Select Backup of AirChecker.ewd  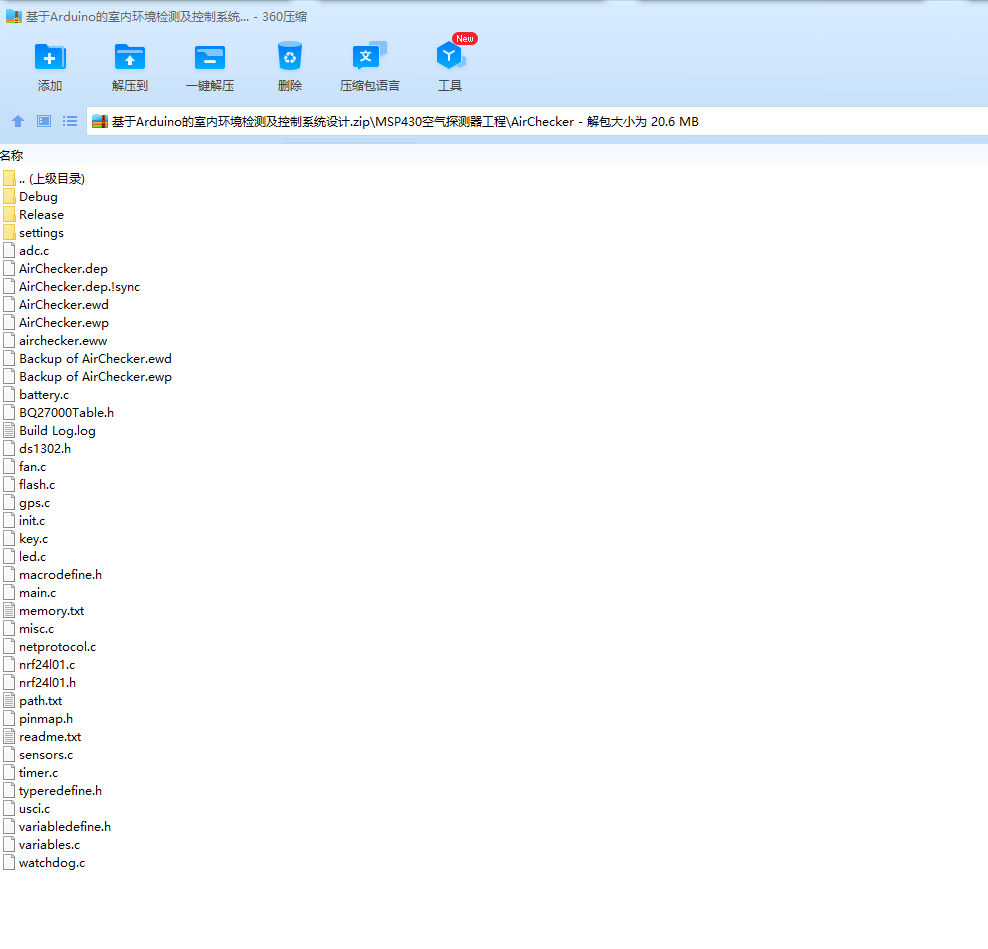click(88, 359)
